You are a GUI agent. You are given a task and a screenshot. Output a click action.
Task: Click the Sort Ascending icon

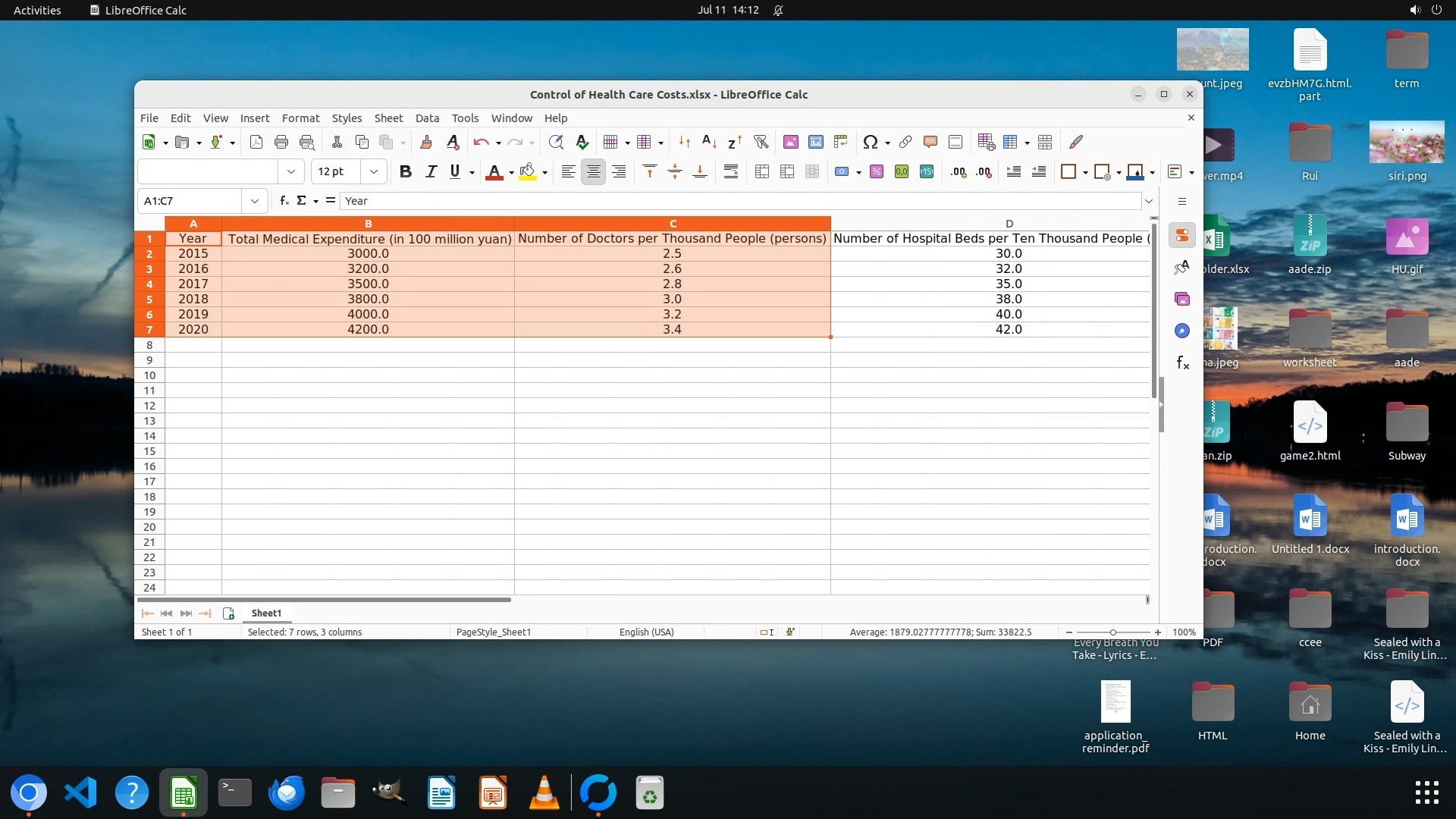709,142
